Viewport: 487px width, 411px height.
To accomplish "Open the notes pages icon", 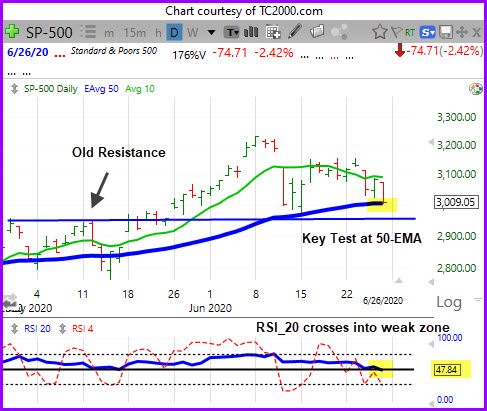I will click(x=317, y=32).
